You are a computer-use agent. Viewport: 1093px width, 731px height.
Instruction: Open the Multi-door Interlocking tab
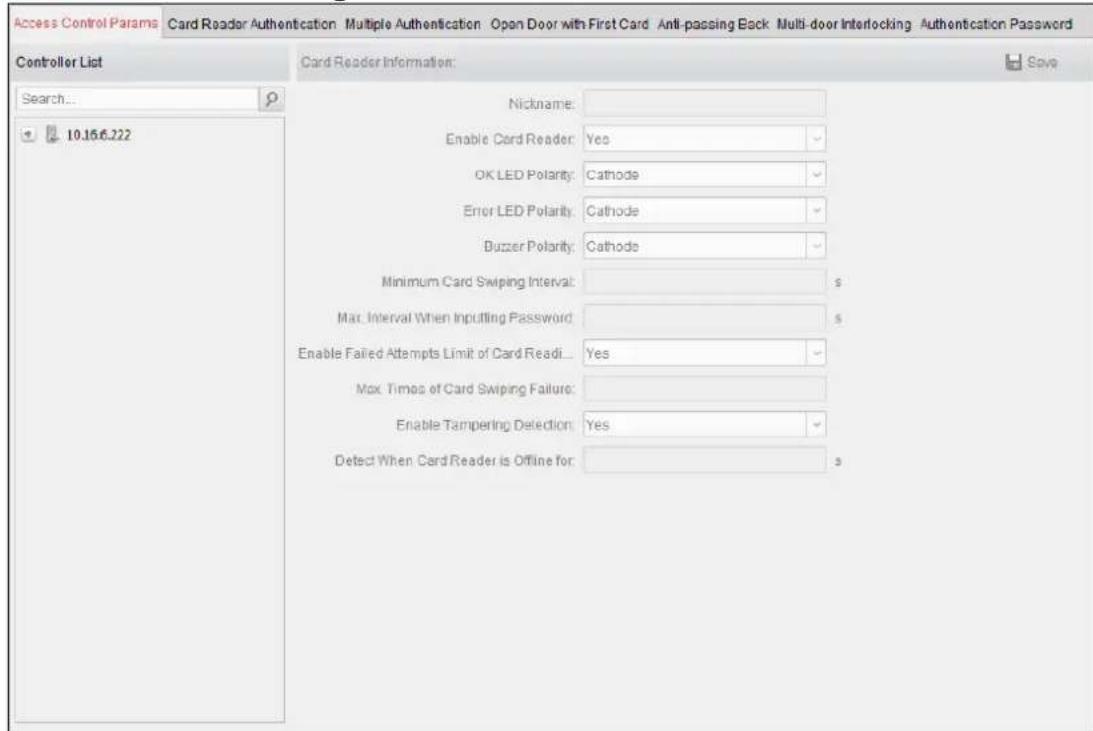pos(843,24)
